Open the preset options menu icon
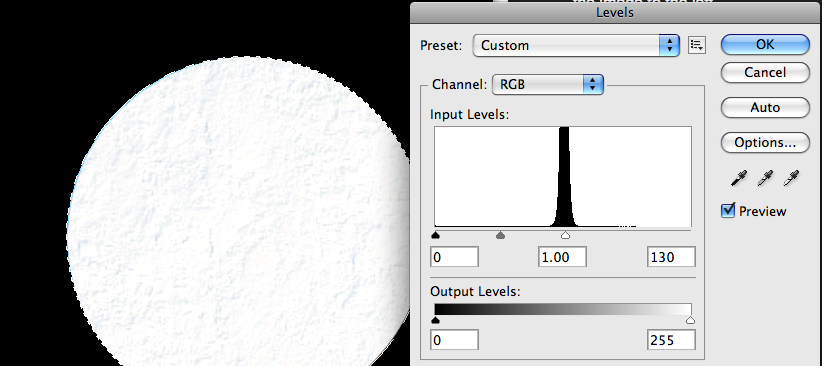Screen dimensions: 822x366 pyautogui.click(x=697, y=46)
